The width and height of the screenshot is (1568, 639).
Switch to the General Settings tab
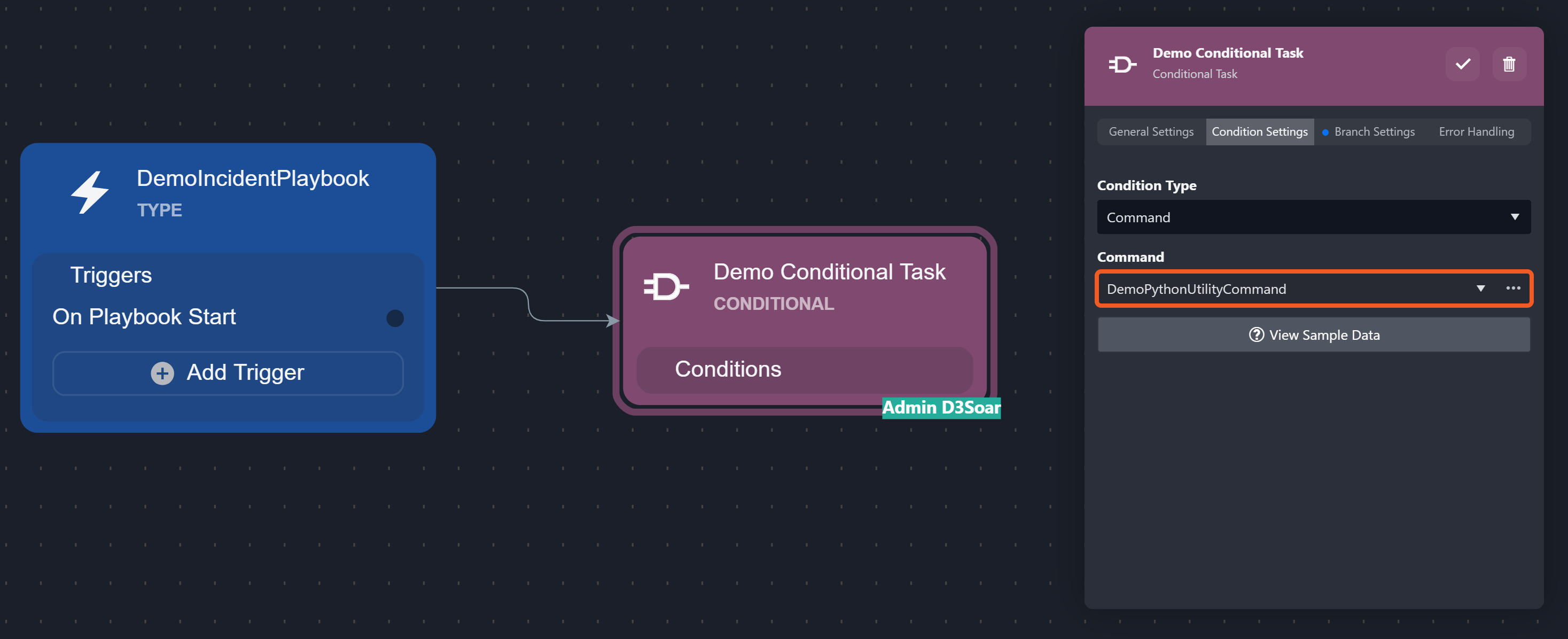click(1150, 132)
